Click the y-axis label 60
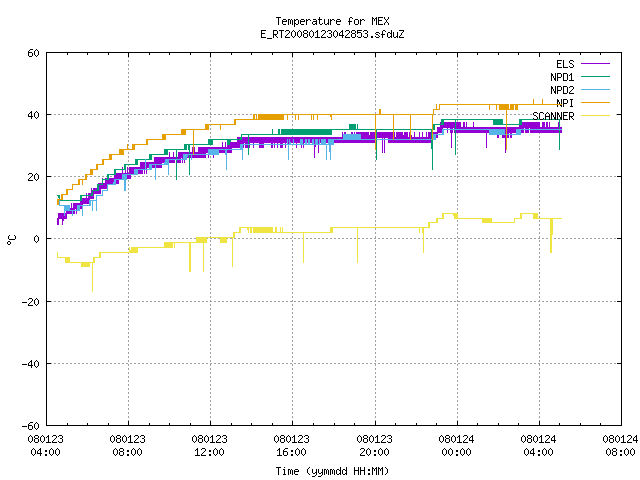This screenshot has width=640, height=480. click(33, 53)
